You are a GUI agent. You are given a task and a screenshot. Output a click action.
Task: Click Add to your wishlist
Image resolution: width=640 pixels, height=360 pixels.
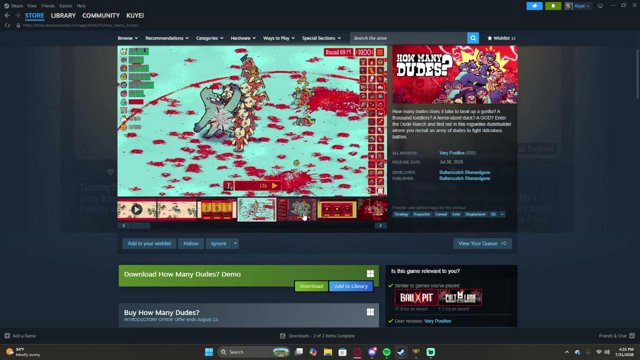pos(149,244)
